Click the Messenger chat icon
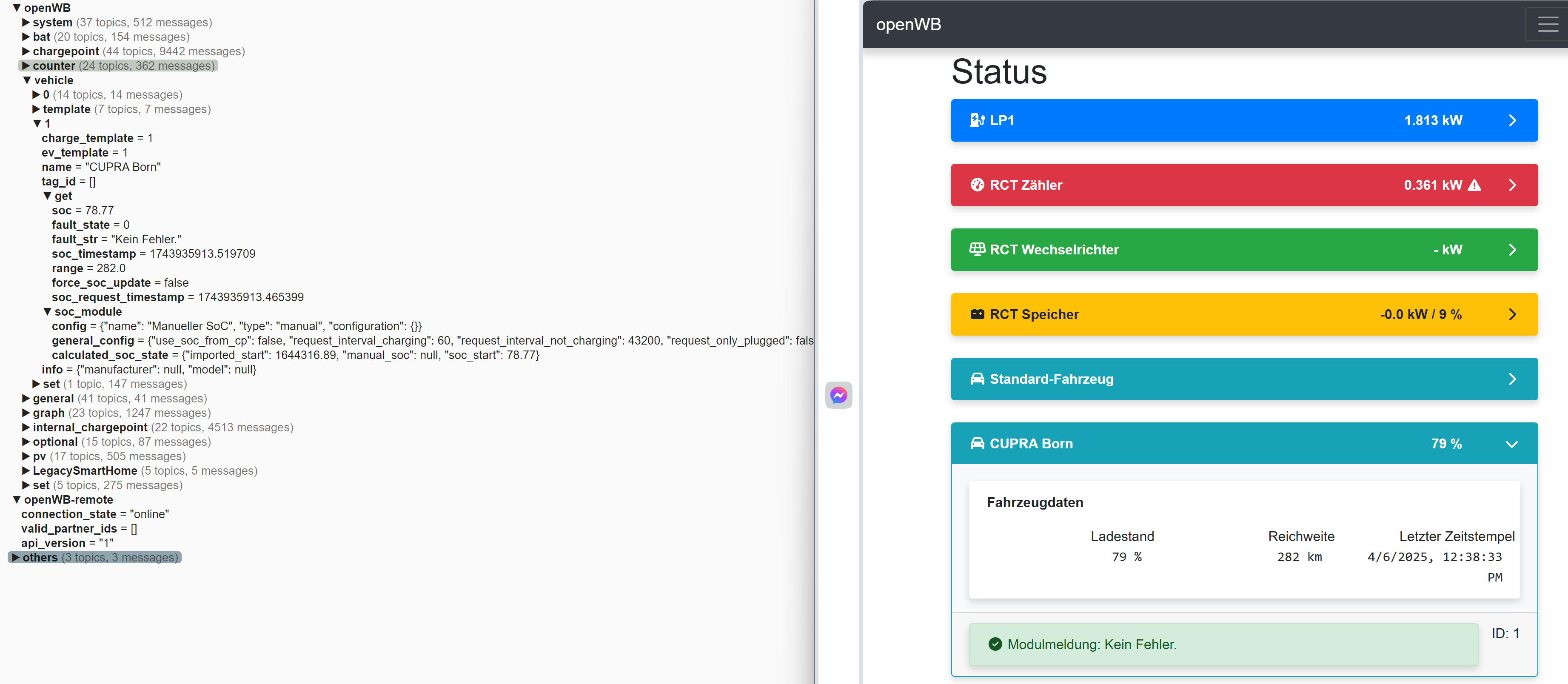The image size is (1568, 684). (x=838, y=396)
